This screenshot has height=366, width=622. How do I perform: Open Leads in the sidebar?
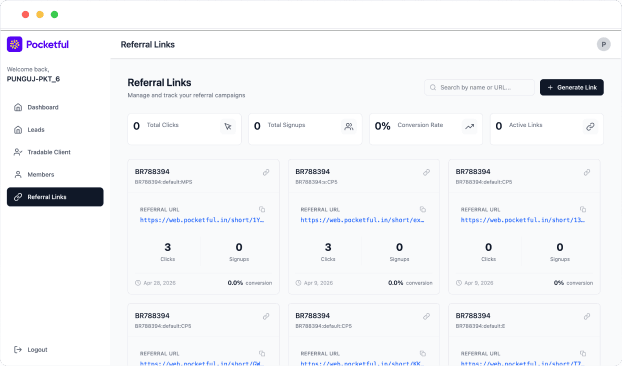[x=55, y=130]
